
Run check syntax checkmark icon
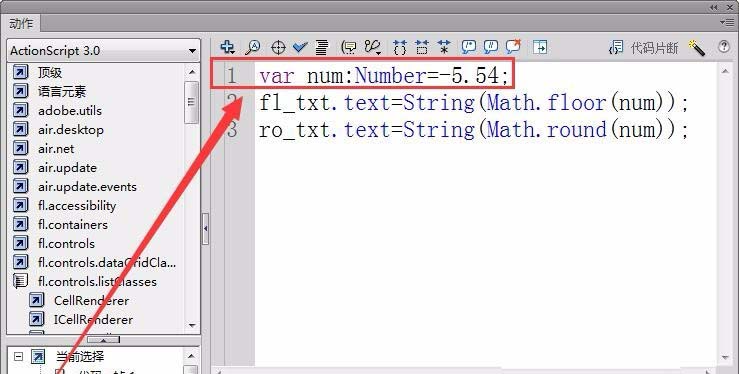[x=300, y=47]
